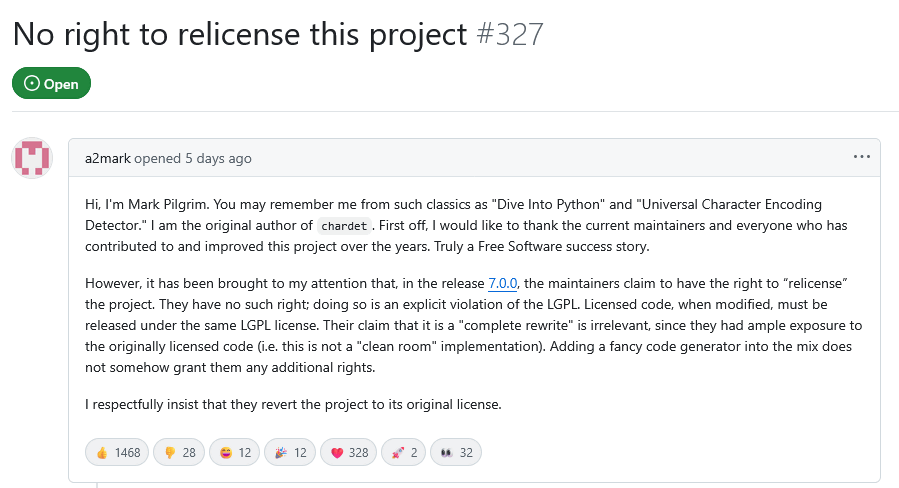899x488 pixels.
Task: Open the three-dot comment options menu
Action: click(861, 157)
